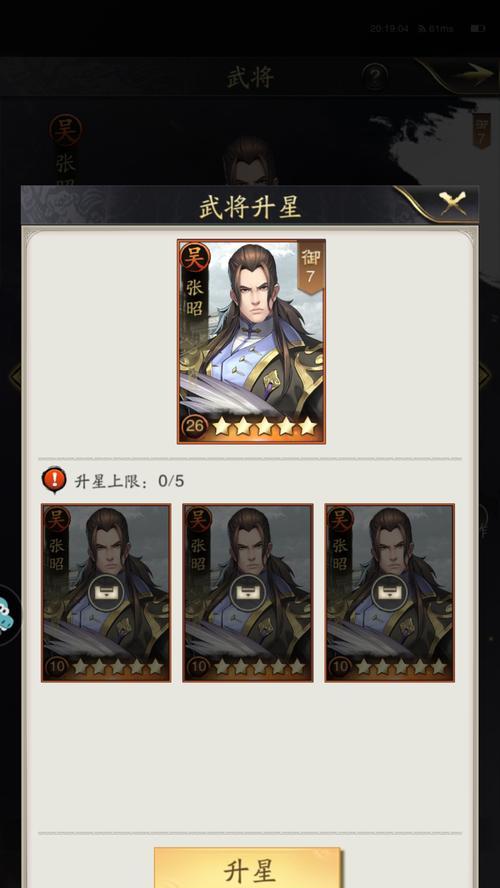Viewport: 500px width, 888px height.
Task: Click the 升星 button
Action: (247, 868)
